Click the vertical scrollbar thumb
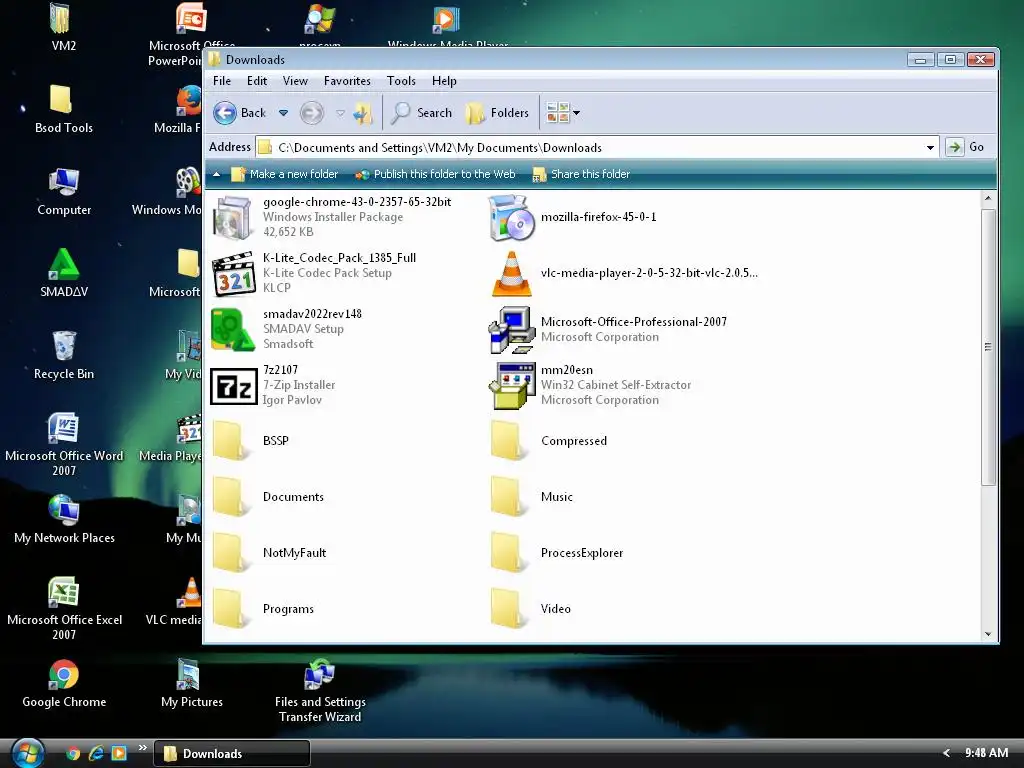This screenshot has height=768, width=1024. [988, 347]
